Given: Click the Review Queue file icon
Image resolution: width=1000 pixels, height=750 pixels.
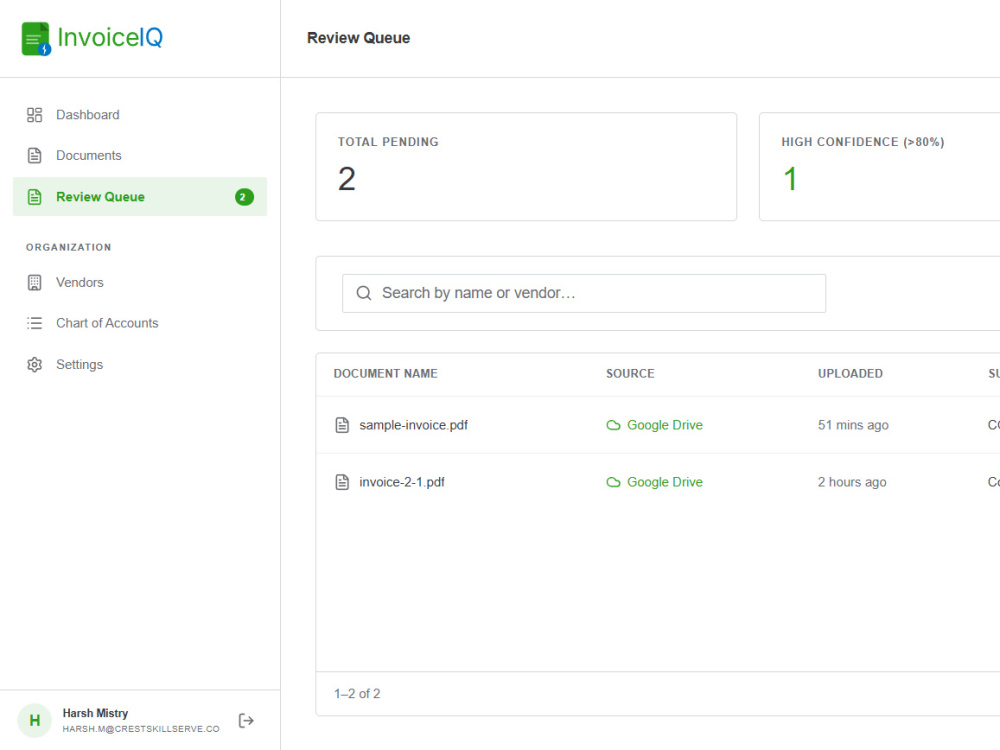Looking at the screenshot, I should [x=34, y=197].
